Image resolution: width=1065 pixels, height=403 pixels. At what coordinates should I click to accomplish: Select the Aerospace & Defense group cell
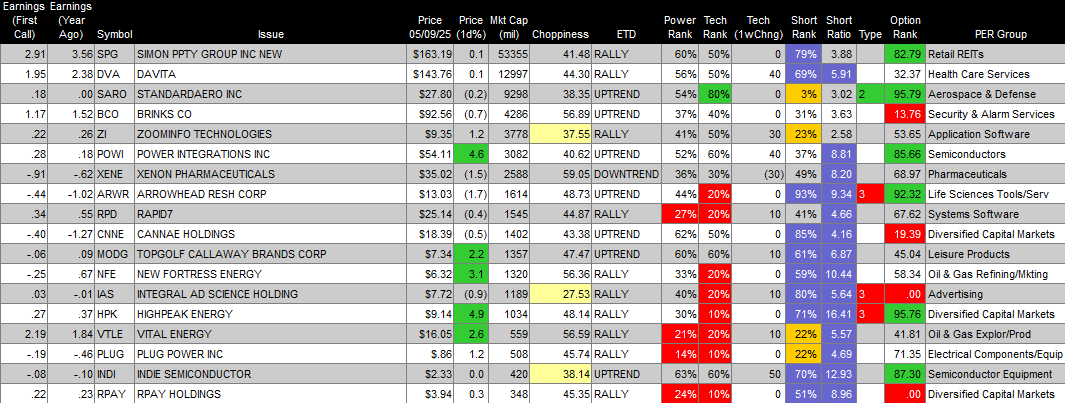click(x=994, y=94)
